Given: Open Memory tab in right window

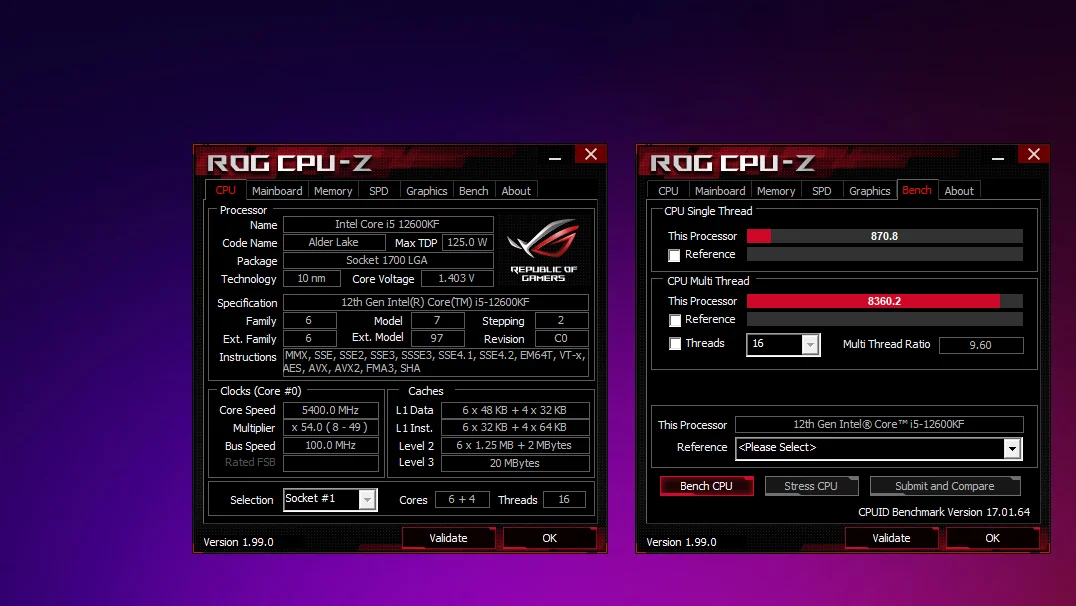Looking at the screenshot, I should (x=776, y=191).
